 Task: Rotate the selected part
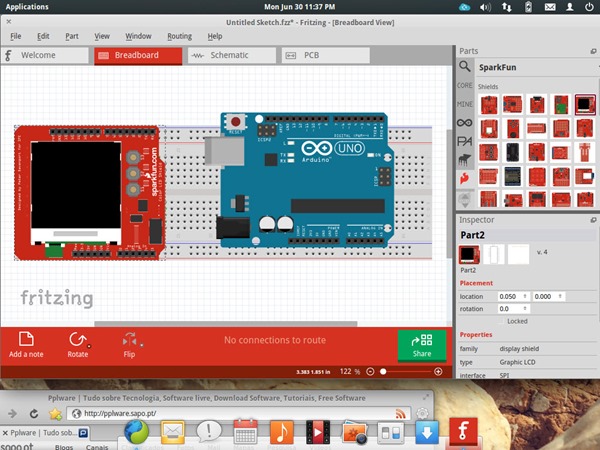click(78, 345)
